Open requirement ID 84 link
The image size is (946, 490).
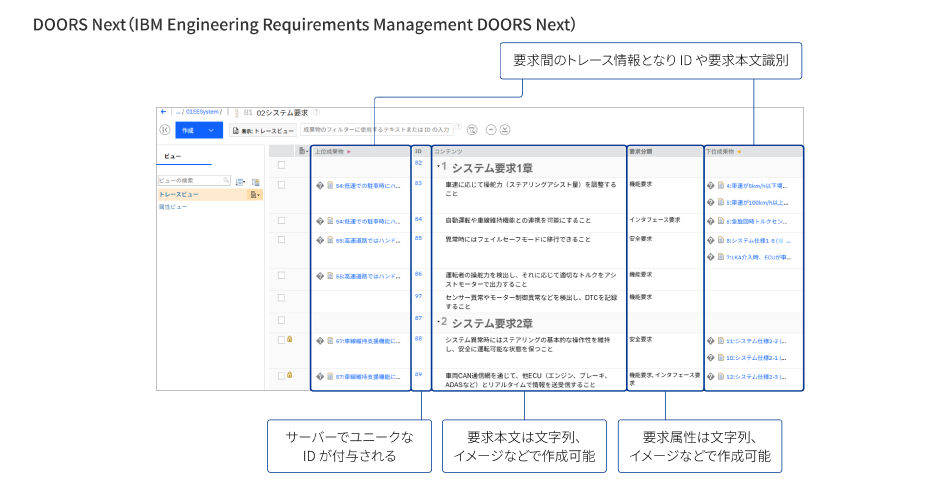(x=419, y=218)
